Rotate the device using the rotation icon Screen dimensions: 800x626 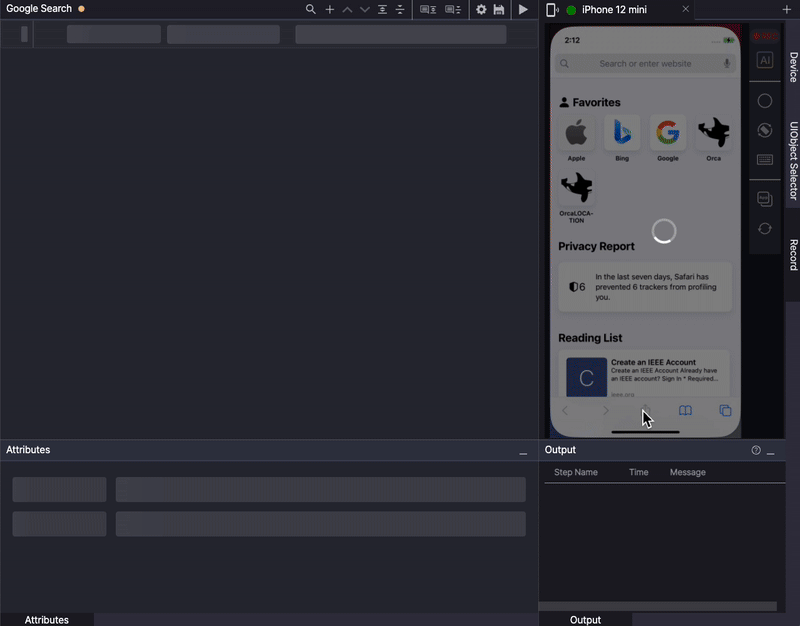tap(764, 130)
